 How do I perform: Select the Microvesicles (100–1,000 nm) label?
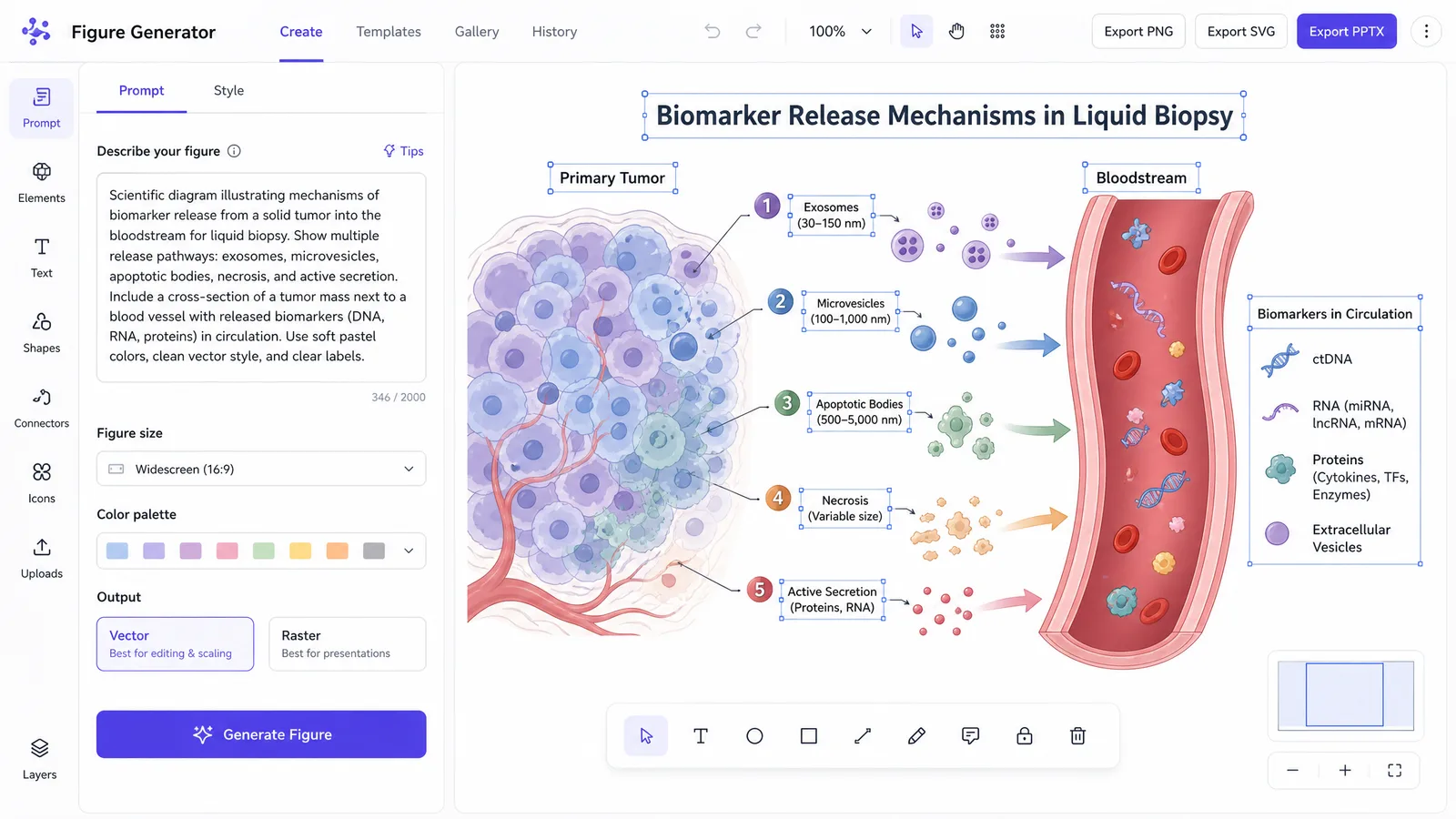click(x=851, y=311)
